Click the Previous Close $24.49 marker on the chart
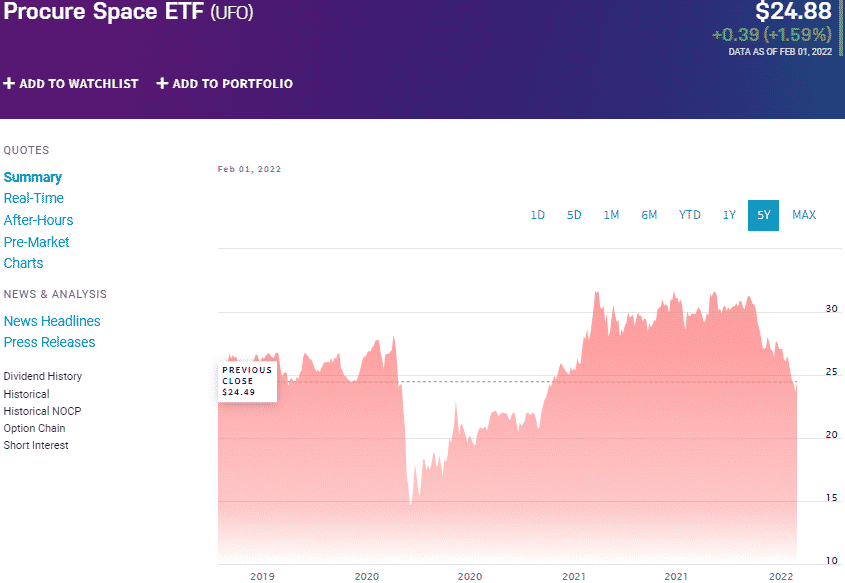 [246, 380]
